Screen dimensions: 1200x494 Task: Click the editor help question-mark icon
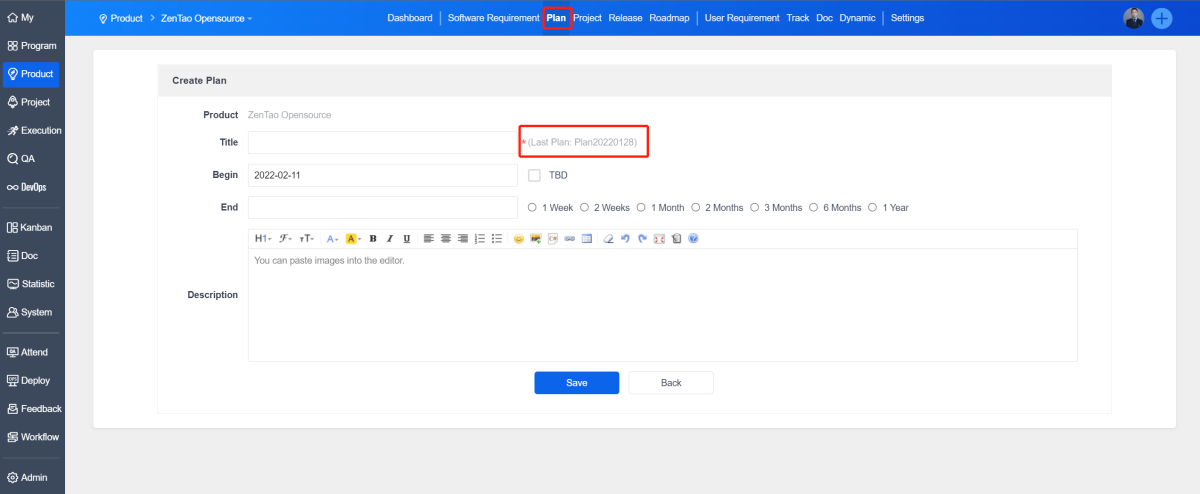click(x=693, y=239)
